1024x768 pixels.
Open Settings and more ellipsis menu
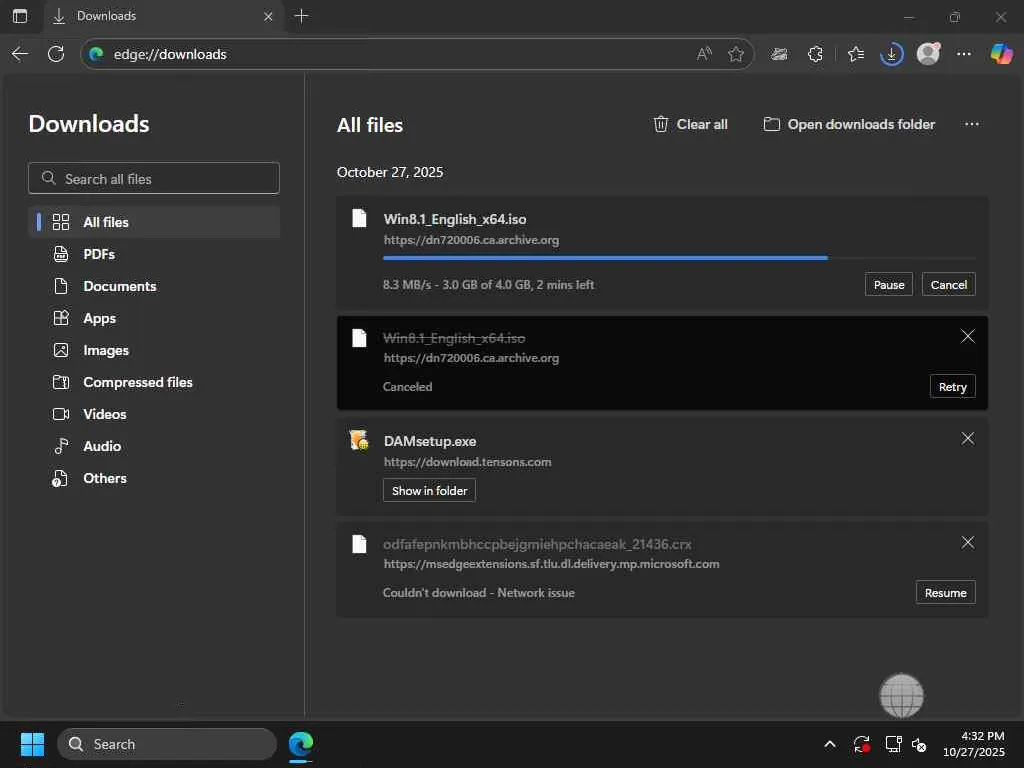(964, 54)
